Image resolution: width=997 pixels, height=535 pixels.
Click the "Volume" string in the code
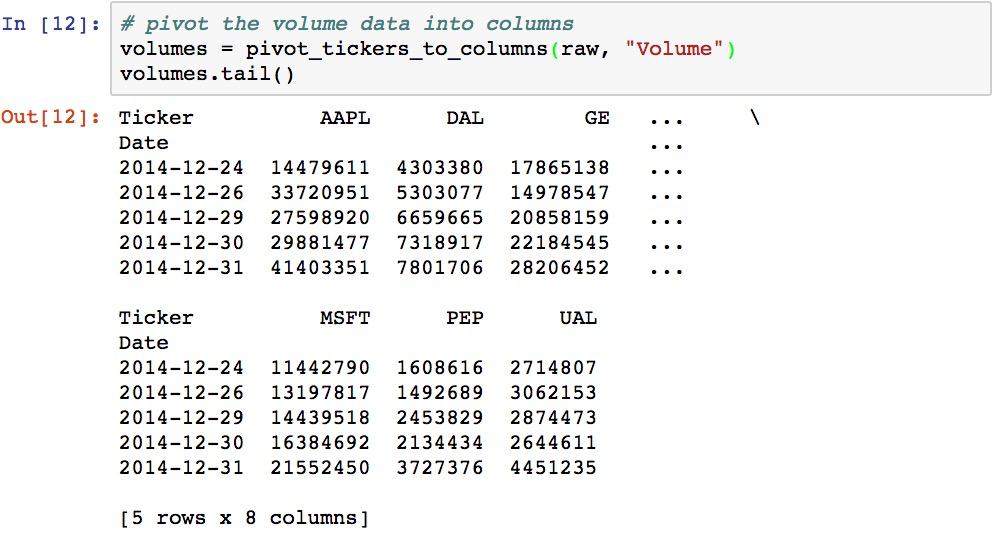[x=674, y=49]
